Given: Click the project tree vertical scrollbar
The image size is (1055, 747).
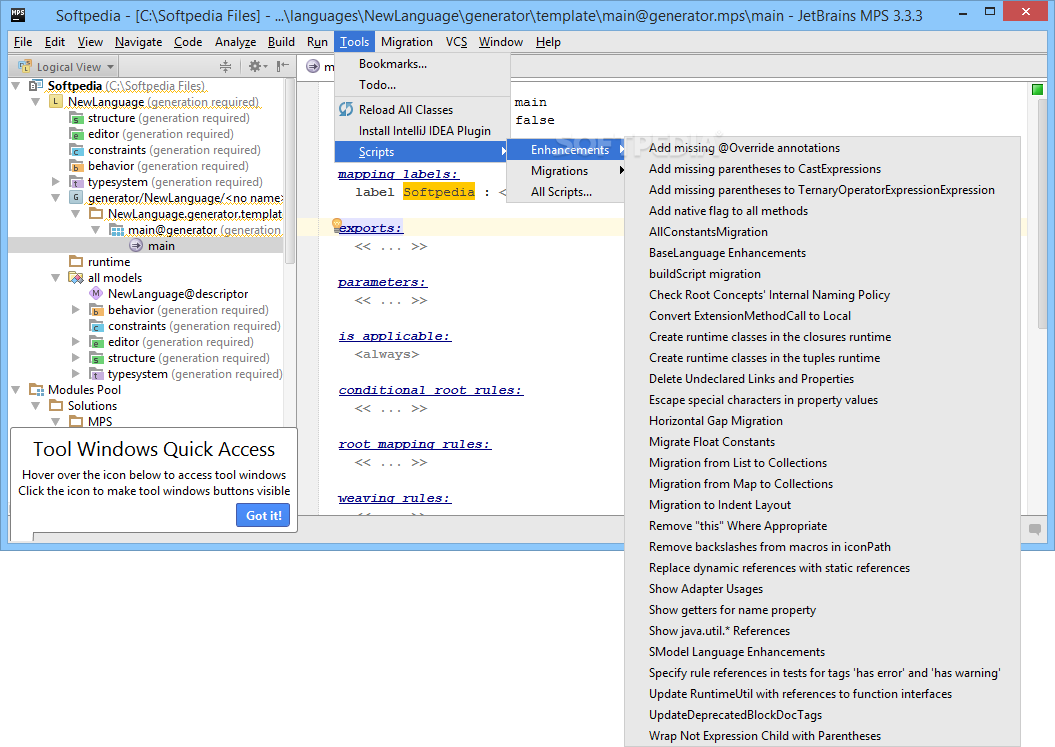Looking at the screenshot, I should pos(290,171).
